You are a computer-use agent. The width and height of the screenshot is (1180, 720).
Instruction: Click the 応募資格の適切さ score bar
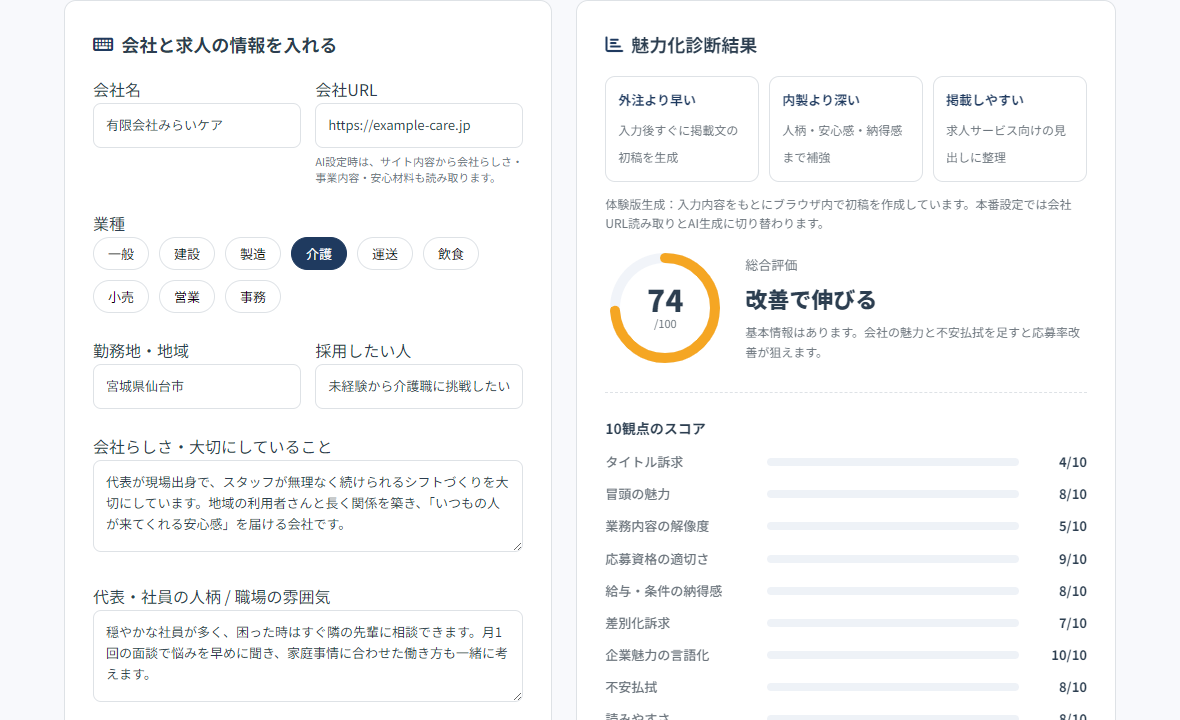[x=893, y=559]
